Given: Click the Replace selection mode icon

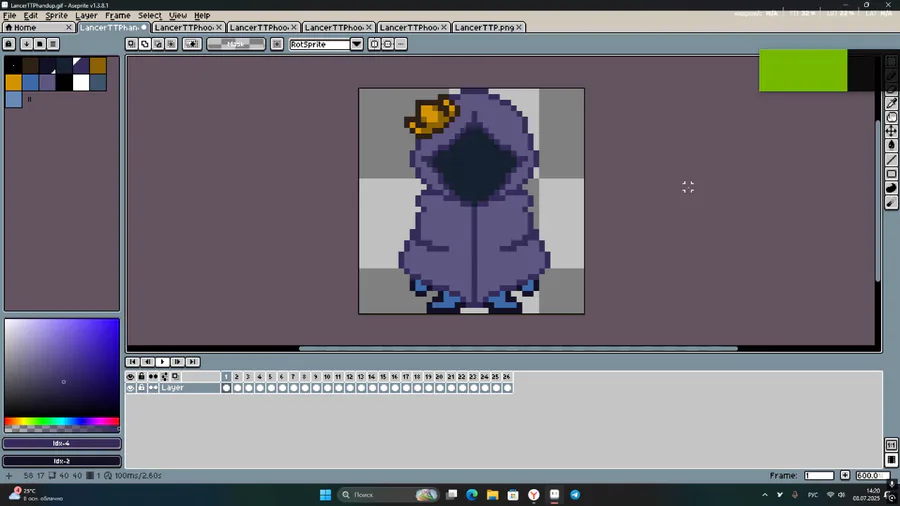Looking at the screenshot, I should pyautogui.click(x=131, y=44).
